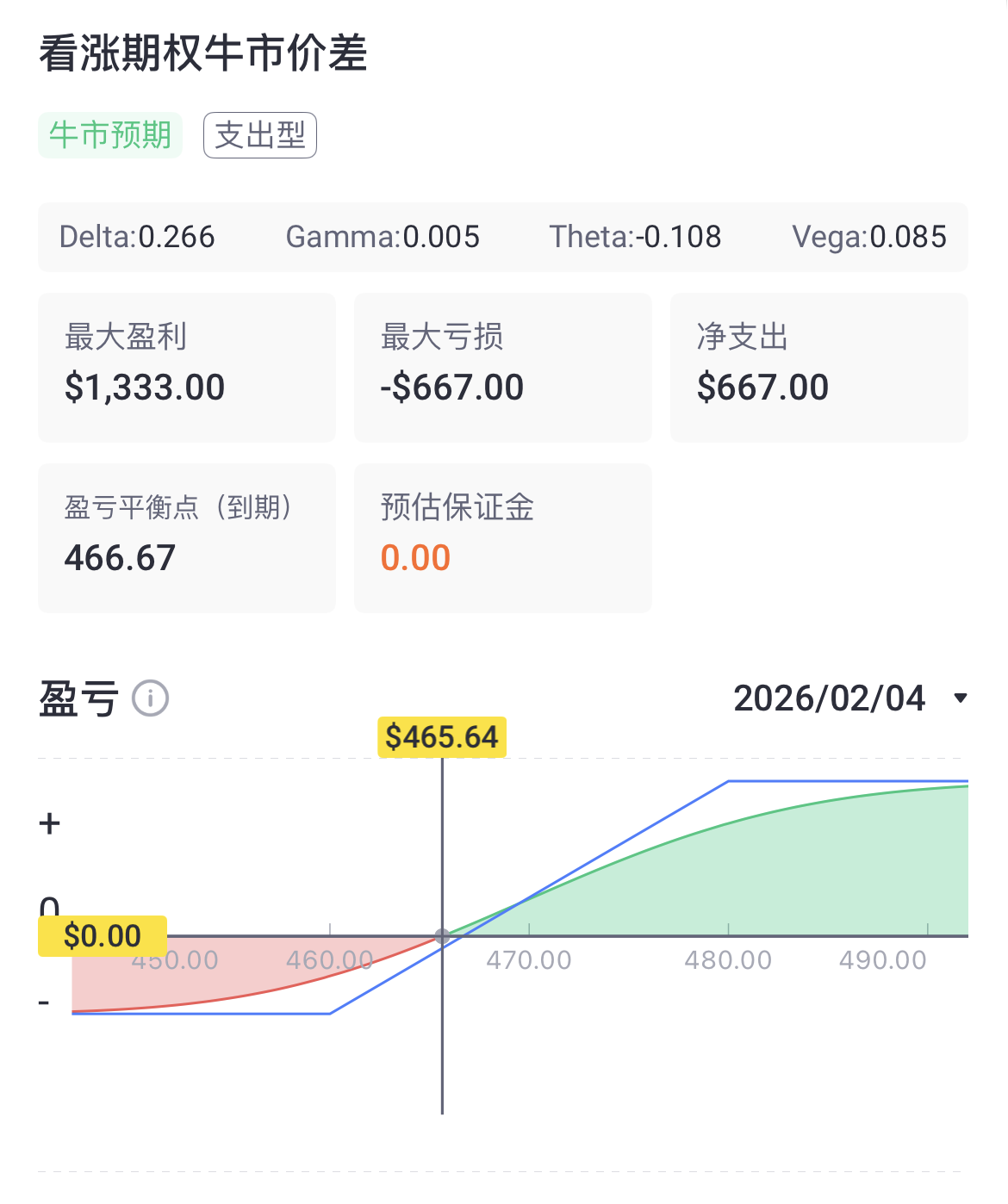The width and height of the screenshot is (1008, 1204).
Task: Click the 净支出 $667.00 card
Action: (x=819, y=368)
